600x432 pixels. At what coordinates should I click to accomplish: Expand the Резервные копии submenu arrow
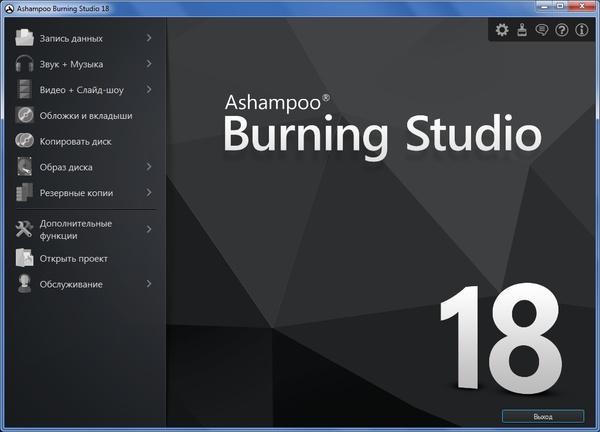click(x=148, y=192)
